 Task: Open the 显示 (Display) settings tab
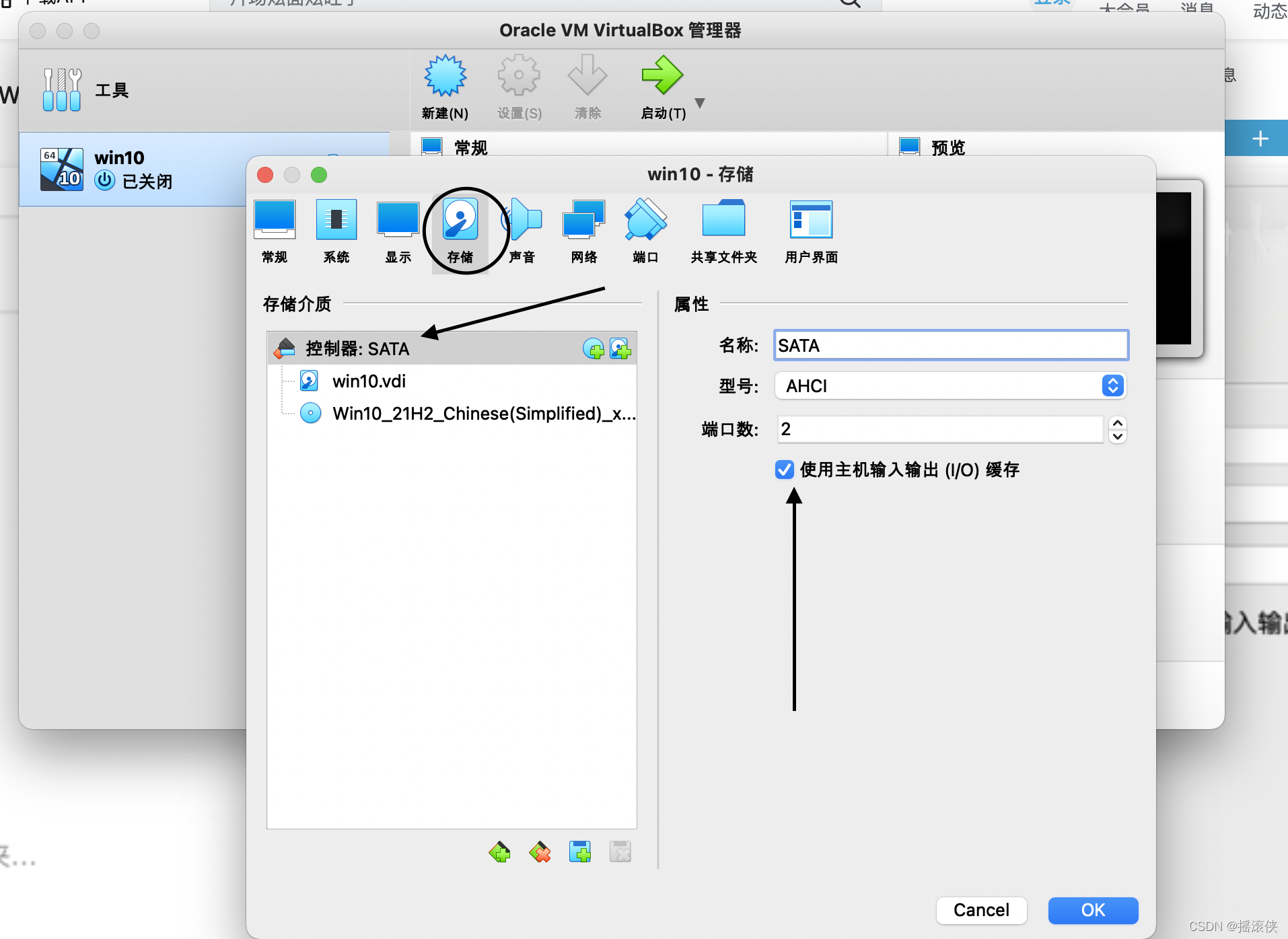coord(398,232)
